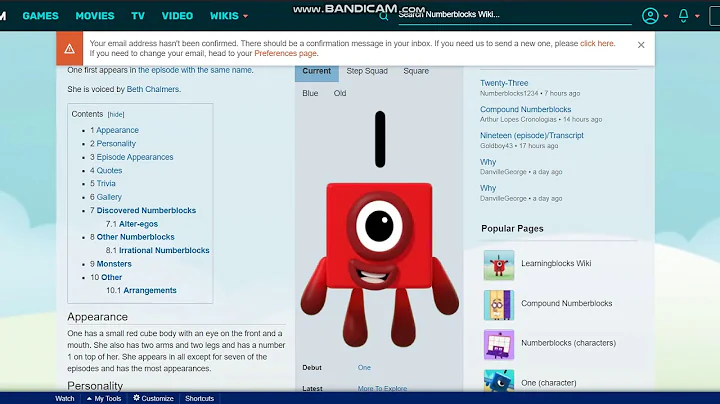720x404 pixels.
Task: Open the GAMES navigation item
Action: (x=40, y=16)
